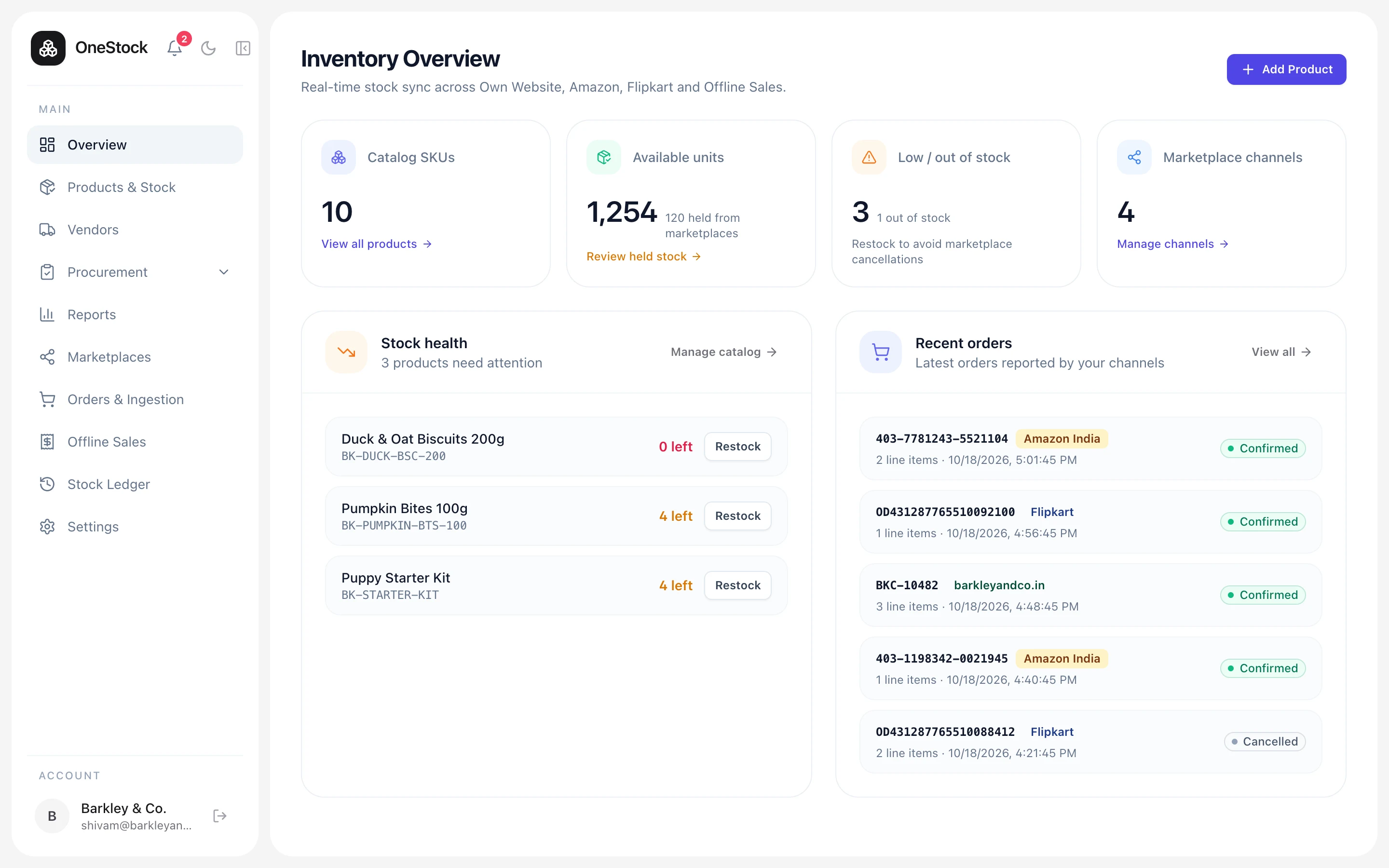Click the sign out icon
1389x868 pixels.
[x=220, y=816]
